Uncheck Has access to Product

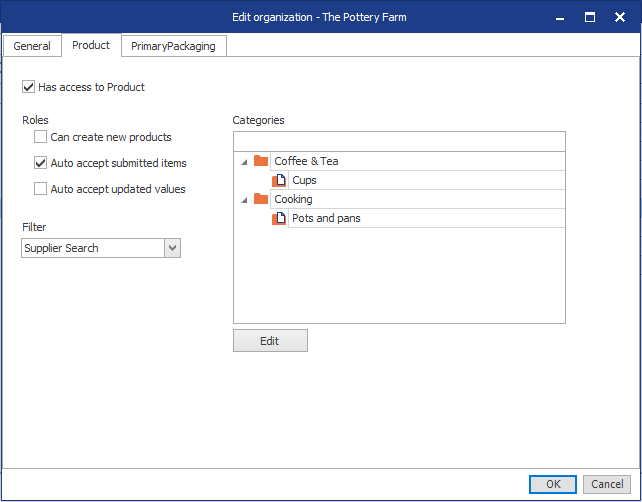pos(28,87)
